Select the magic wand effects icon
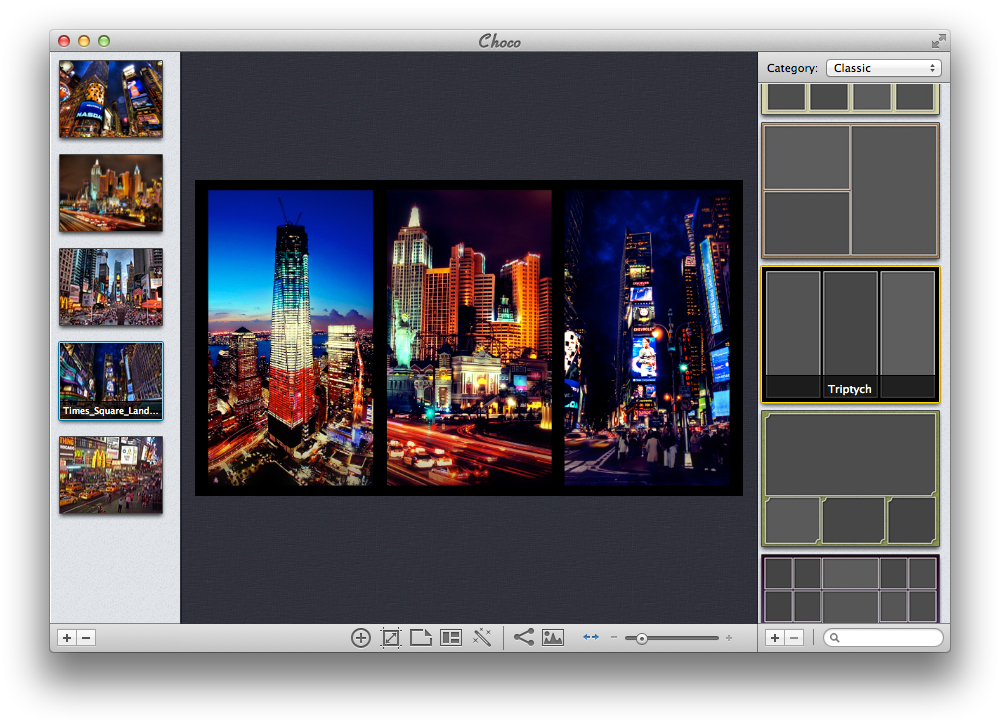The height and width of the screenshot is (720, 1000). pyautogui.click(x=482, y=638)
